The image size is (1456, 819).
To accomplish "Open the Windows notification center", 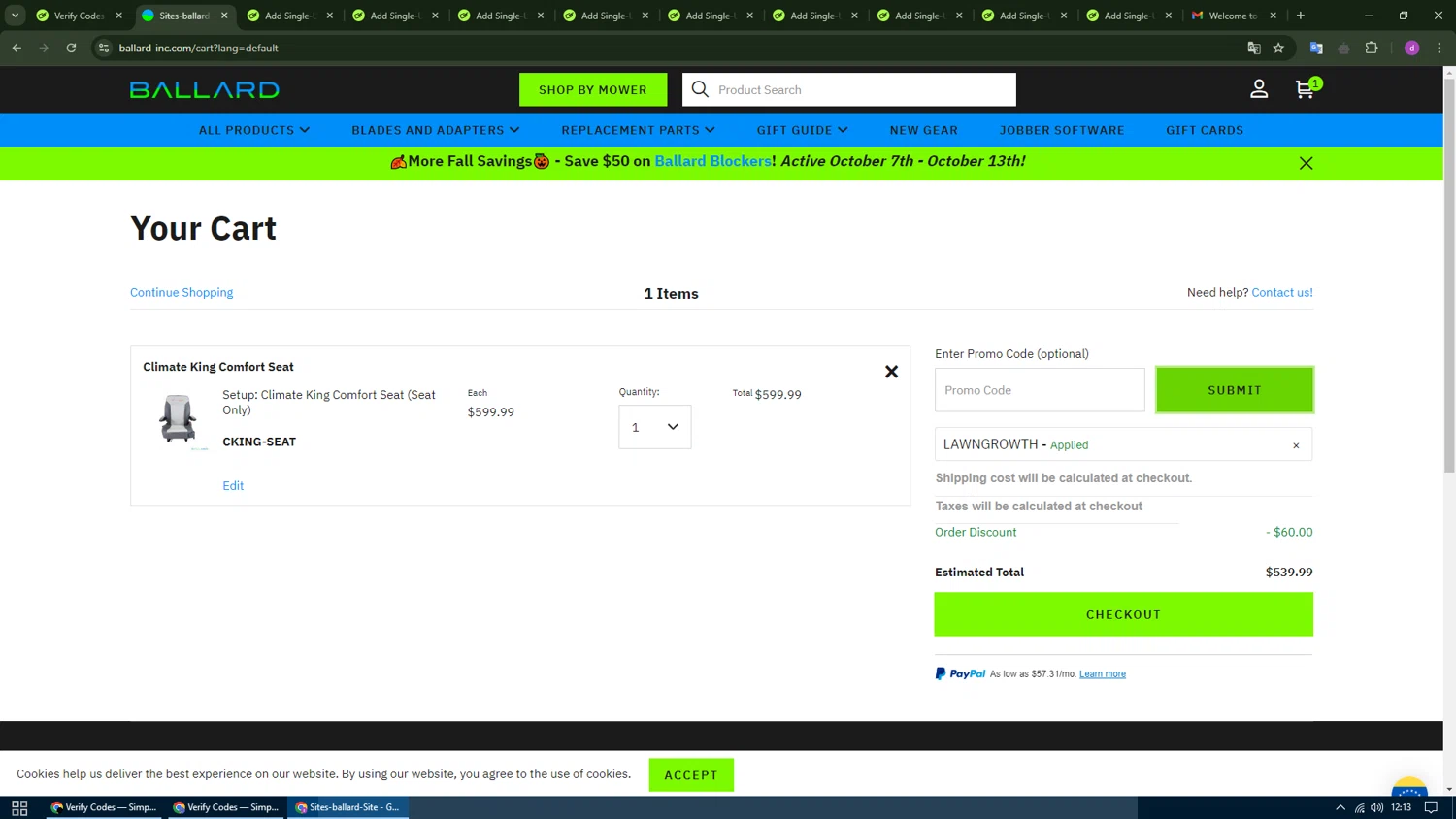I will point(1431,807).
